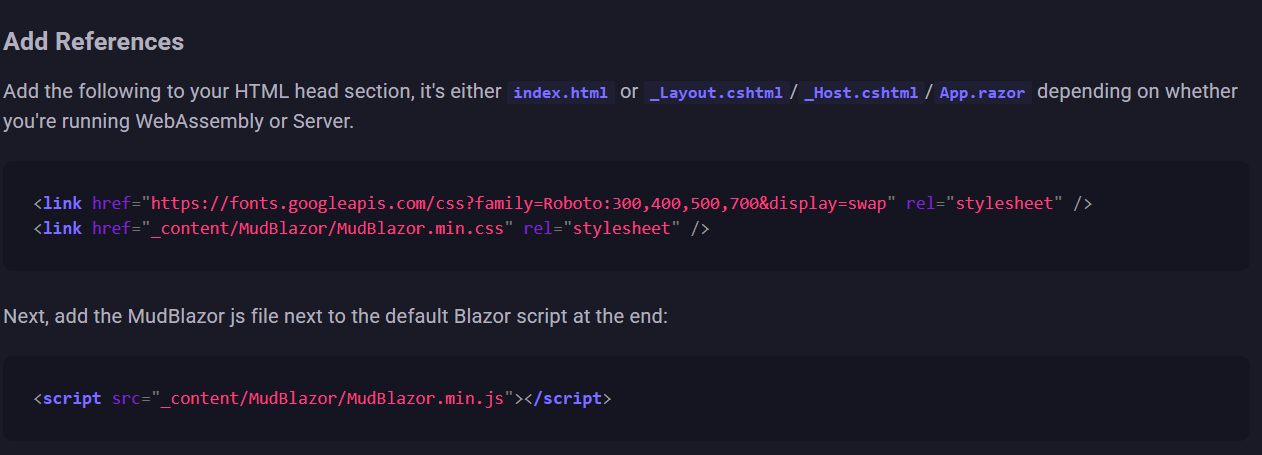Select the App.razor inline code label
Screen dimensions: 1262x455
(982, 93)
